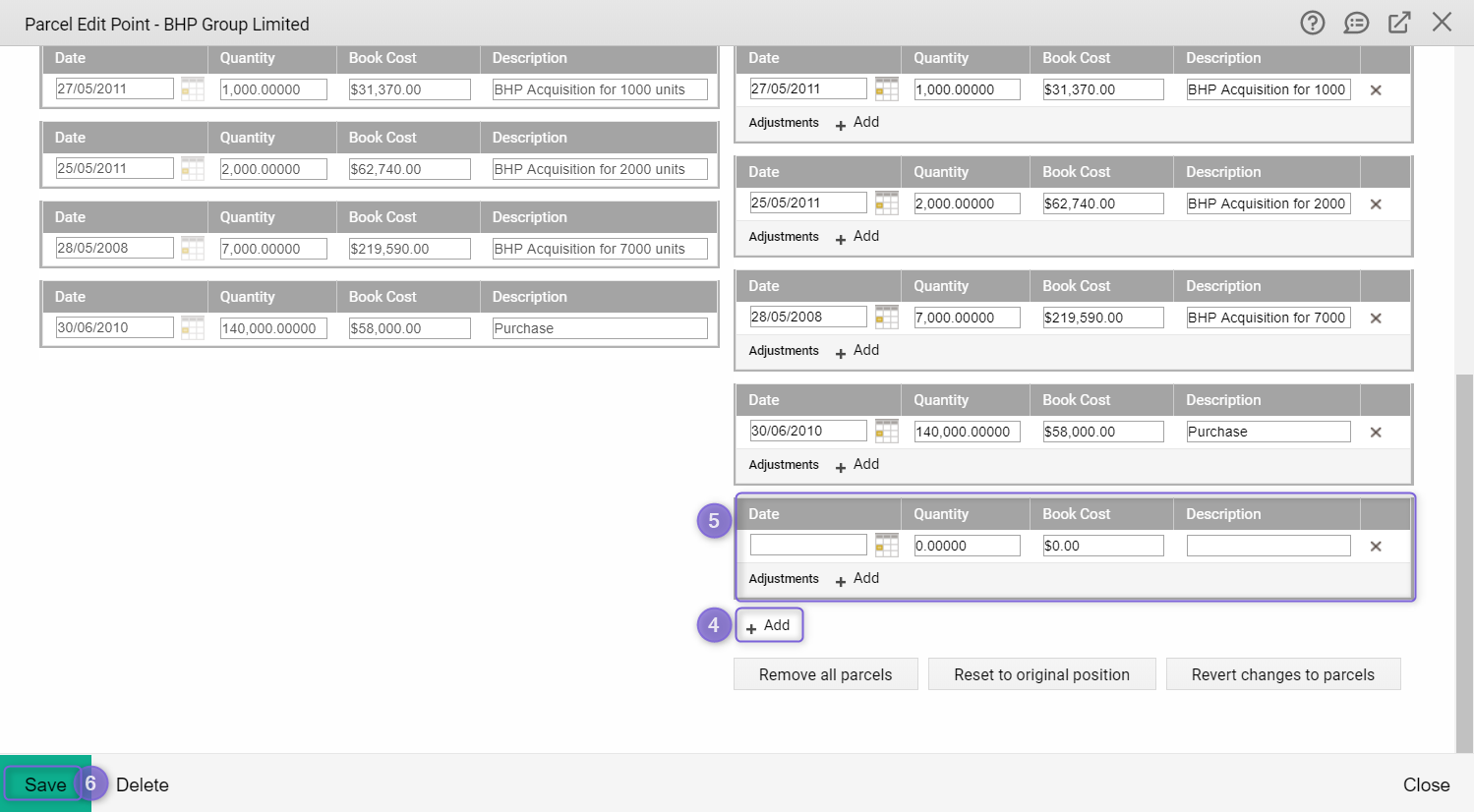This screenshot has height=812, width=1474.
Task: Edit the $31,370.00 book cost in right table
Action: 1103,89
